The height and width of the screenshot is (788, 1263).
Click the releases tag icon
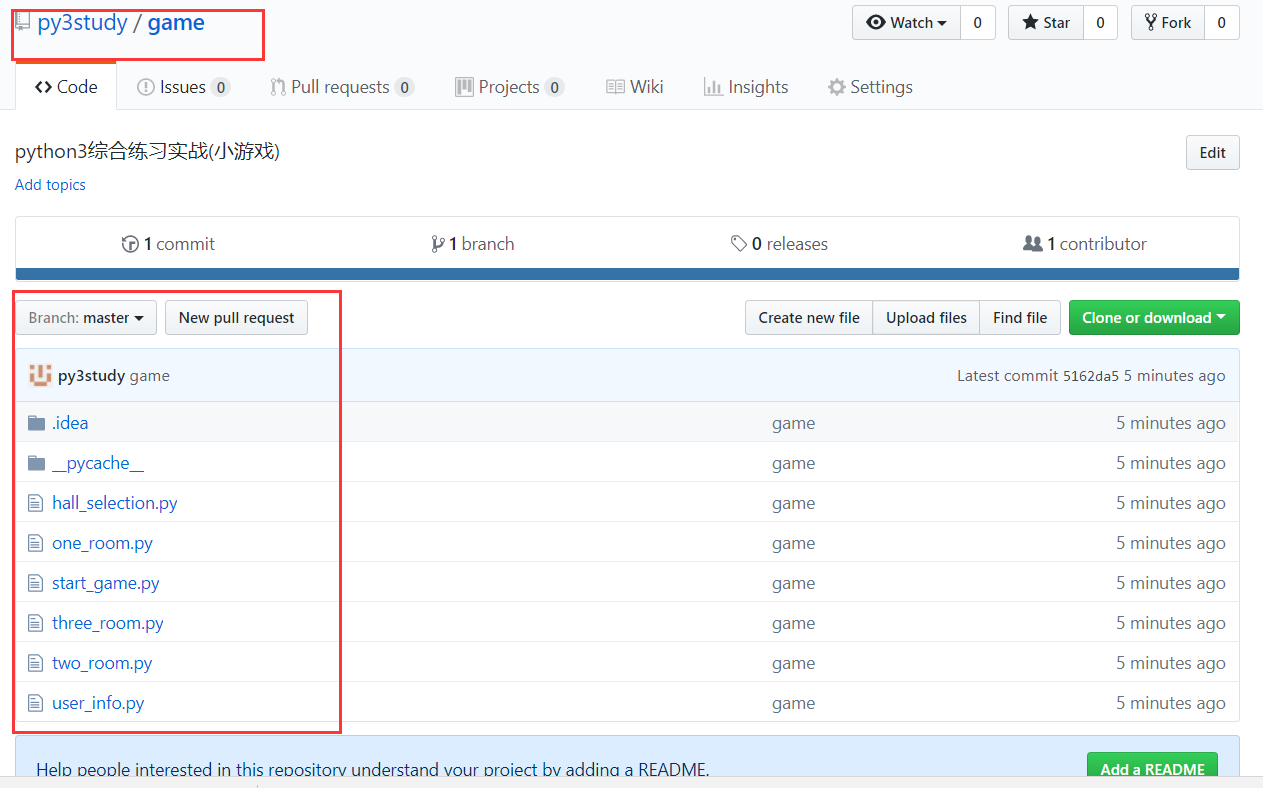click(739, 244)
